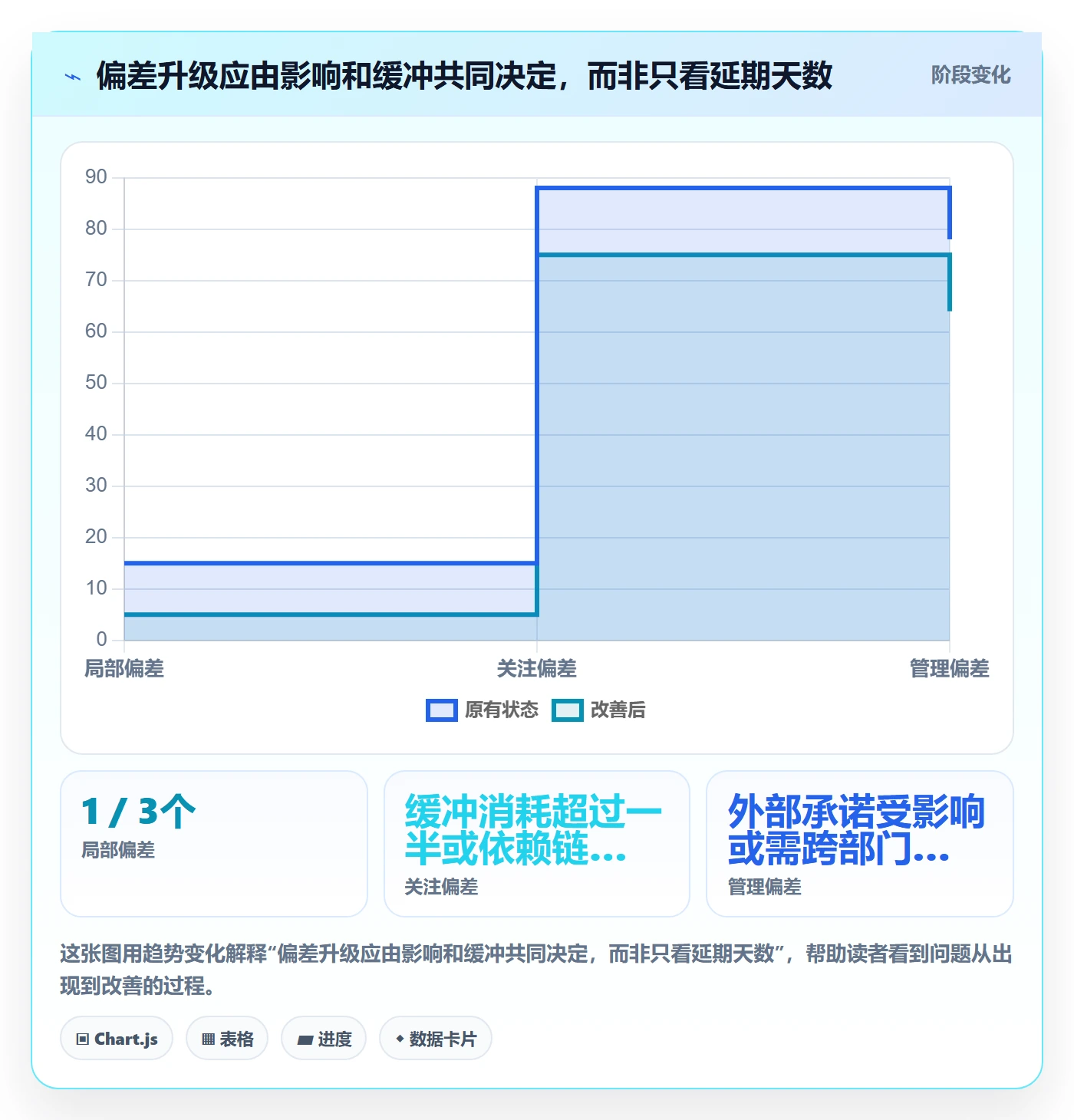Viewport: 1074px width, 1120px height.
Task: Click the 70 y-axis tick label
Action: (96, 280)
